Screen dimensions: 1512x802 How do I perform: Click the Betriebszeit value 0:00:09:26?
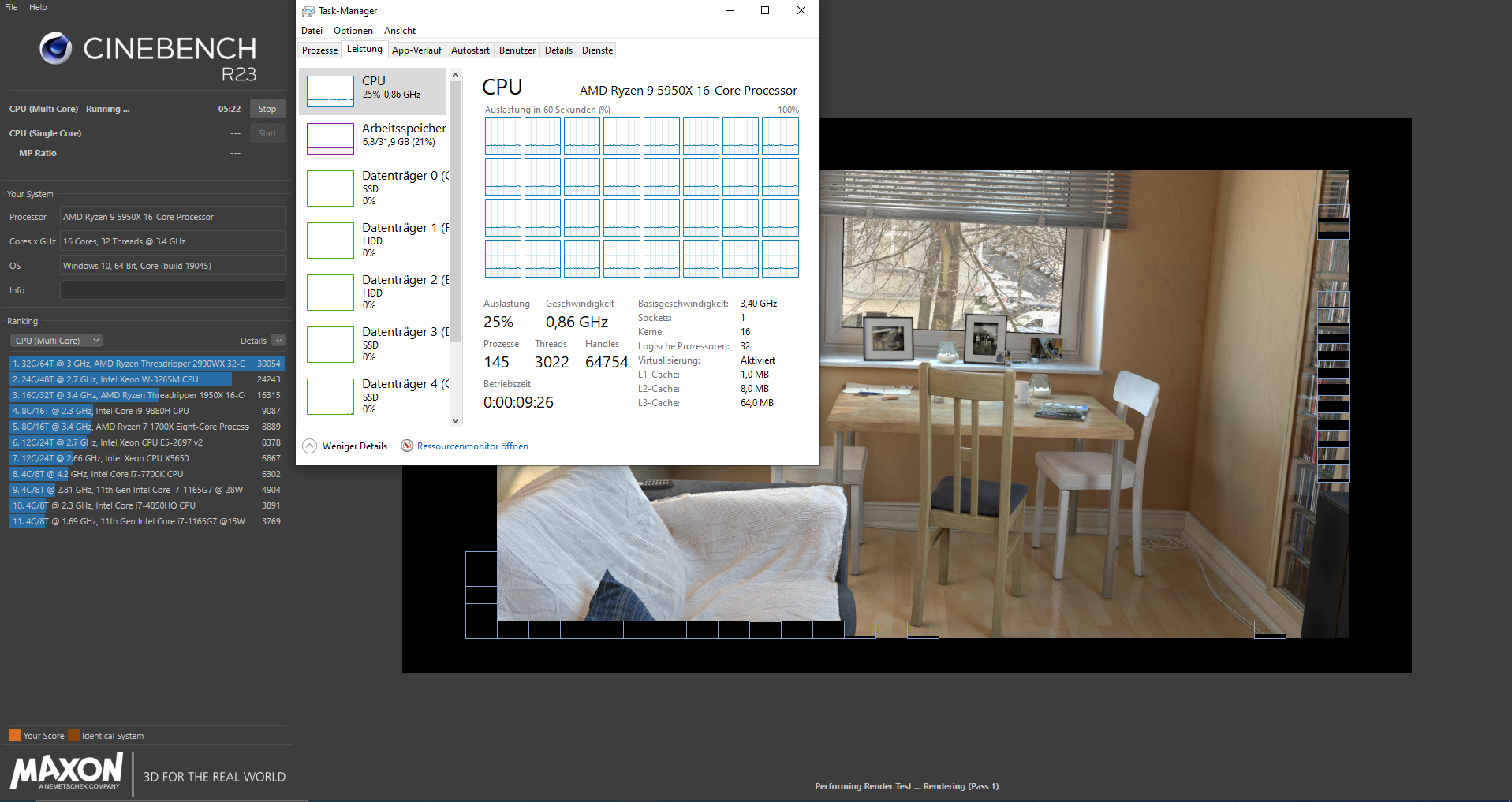click(x=518, y=402)
